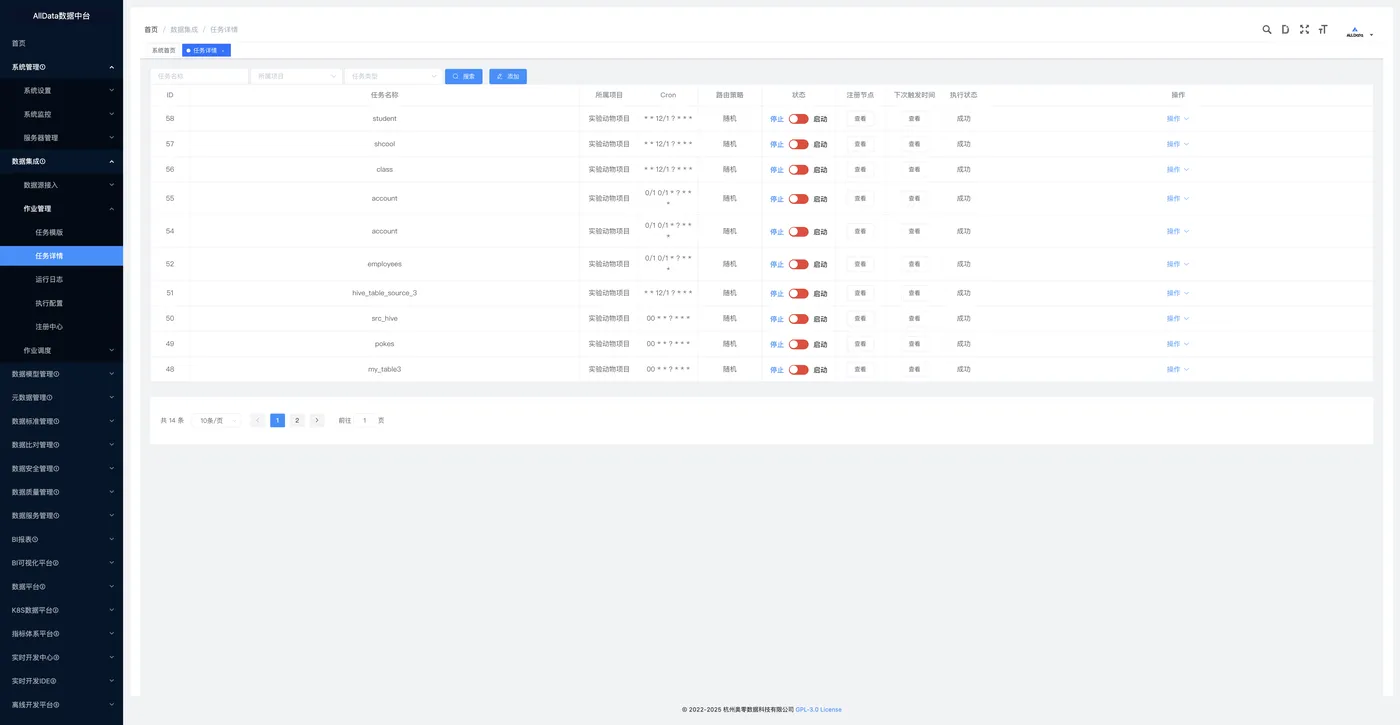Go to page 2 of pagination

(x=297, y=421)
